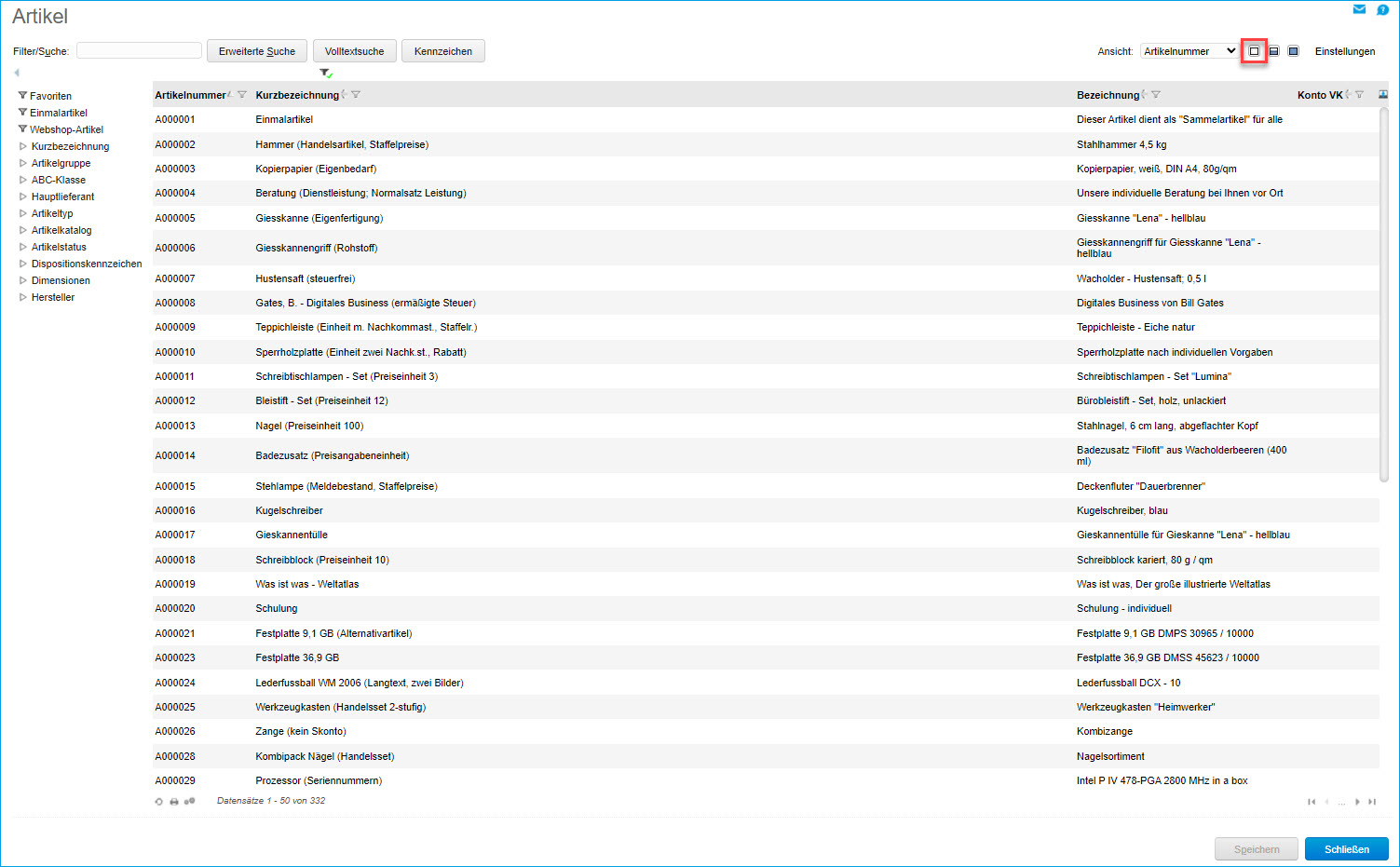Viewport: 1400px width, 867px height.
Task: Select article 'Prozessor (Seriennummern)'
Action: pyautogui.click(x=319, y=780)
